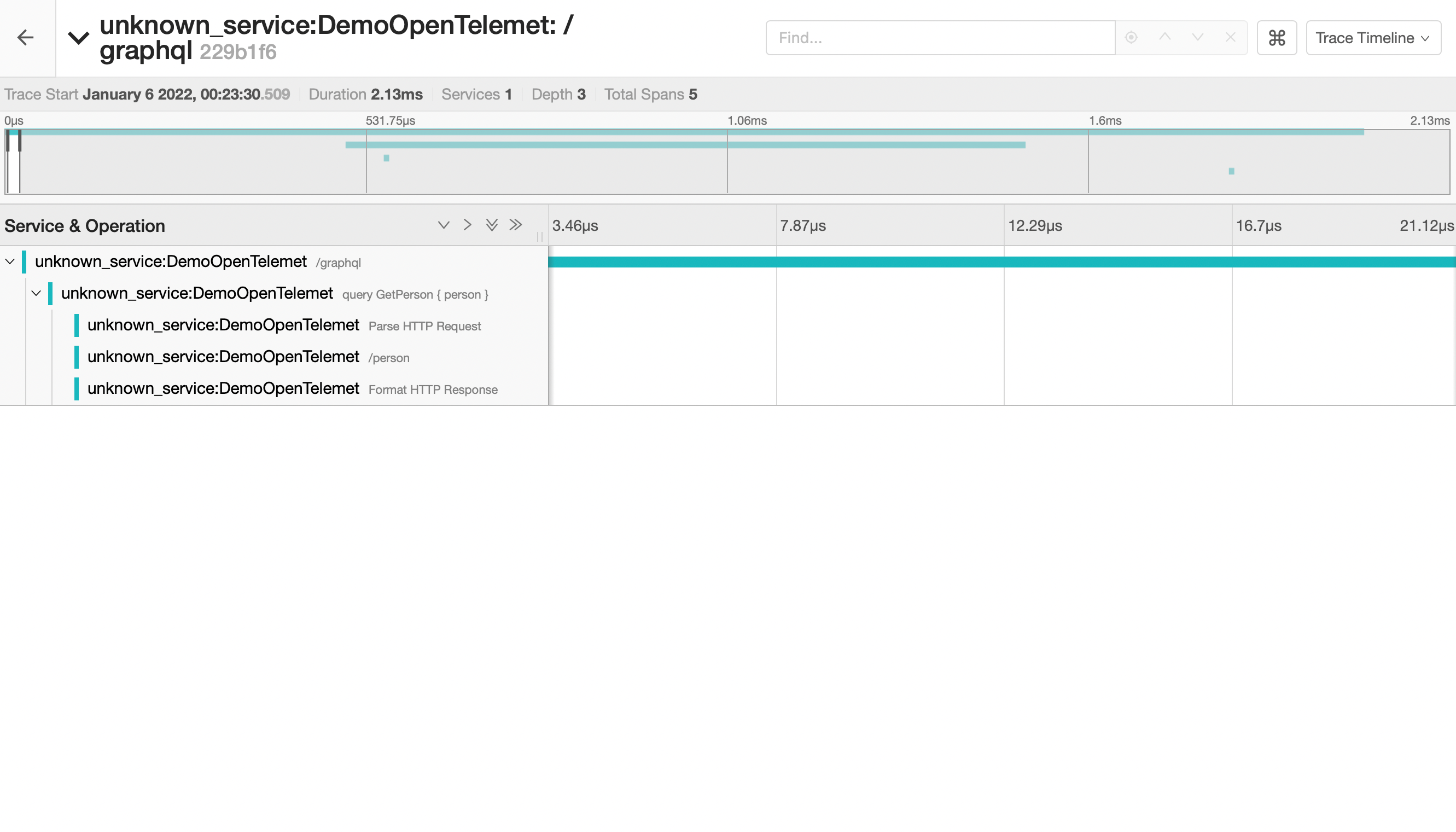Clear search with the X icon

click(x=1230, y=38)
